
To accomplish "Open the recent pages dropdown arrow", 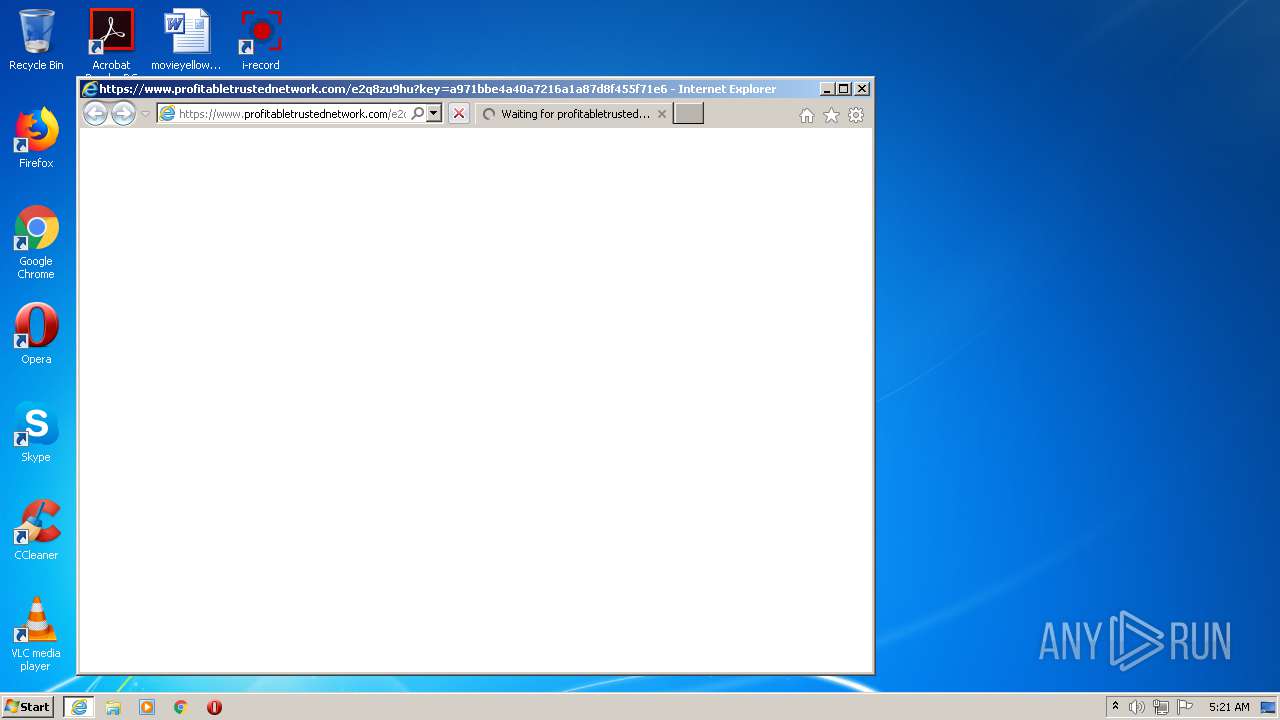I will [x=145, y=114].
